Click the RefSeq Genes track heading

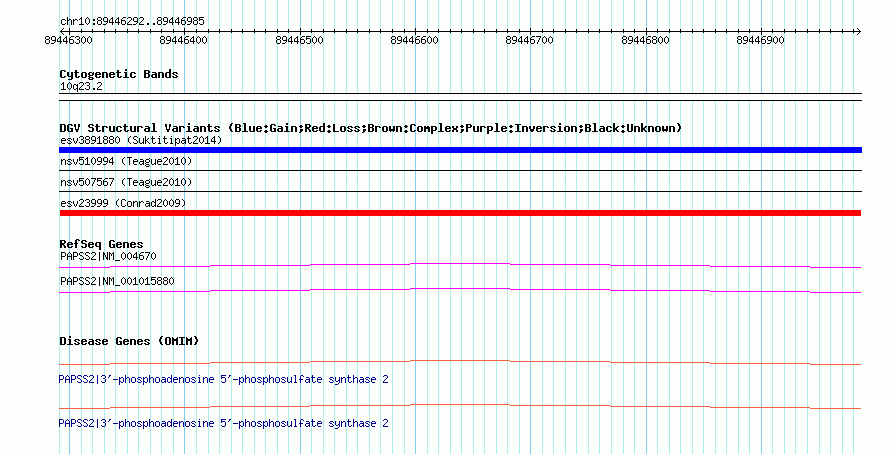point(101,244)
